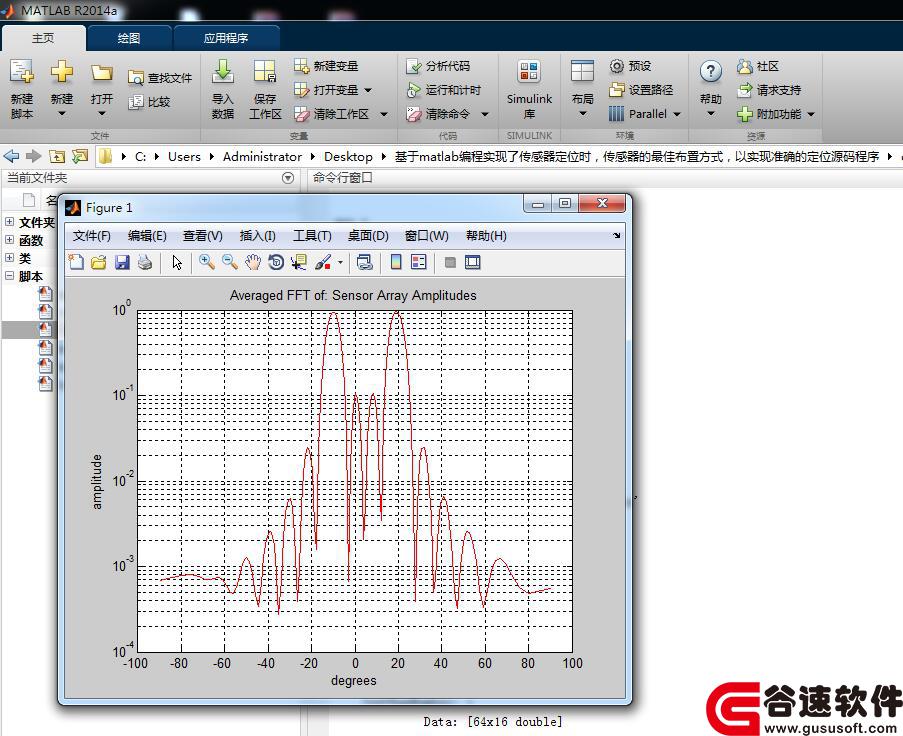Open the Open Variable (打开变量) dropdown
Viewport: 903px width, 736px height.
point(368,90)
